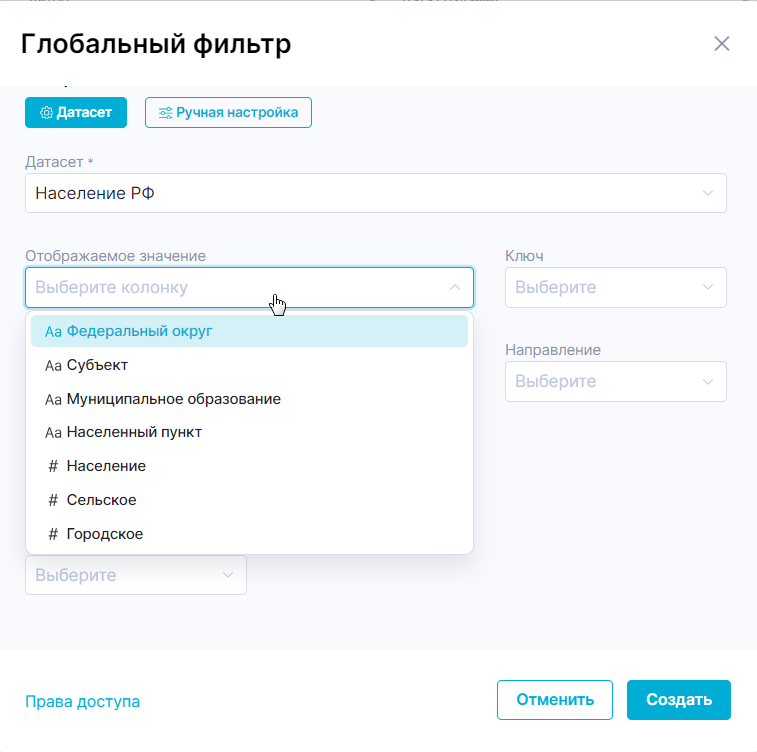Expand the Направление dropdown
Screen dimensions: 757x752
615,382
